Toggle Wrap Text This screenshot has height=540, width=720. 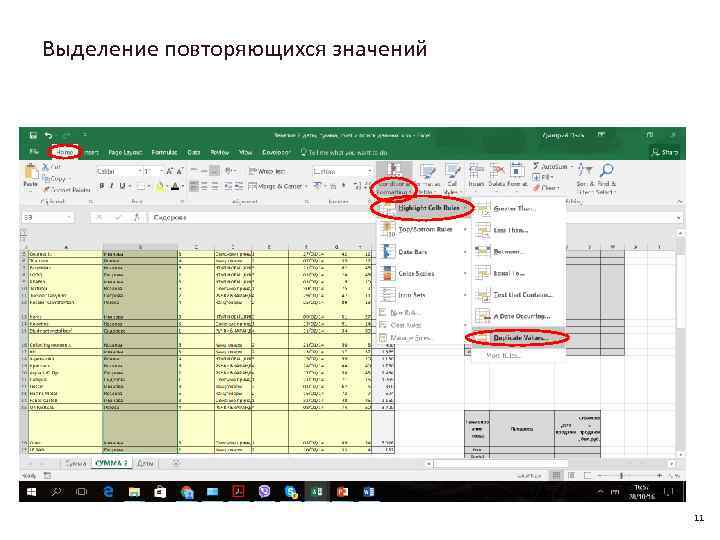(267, 171)
